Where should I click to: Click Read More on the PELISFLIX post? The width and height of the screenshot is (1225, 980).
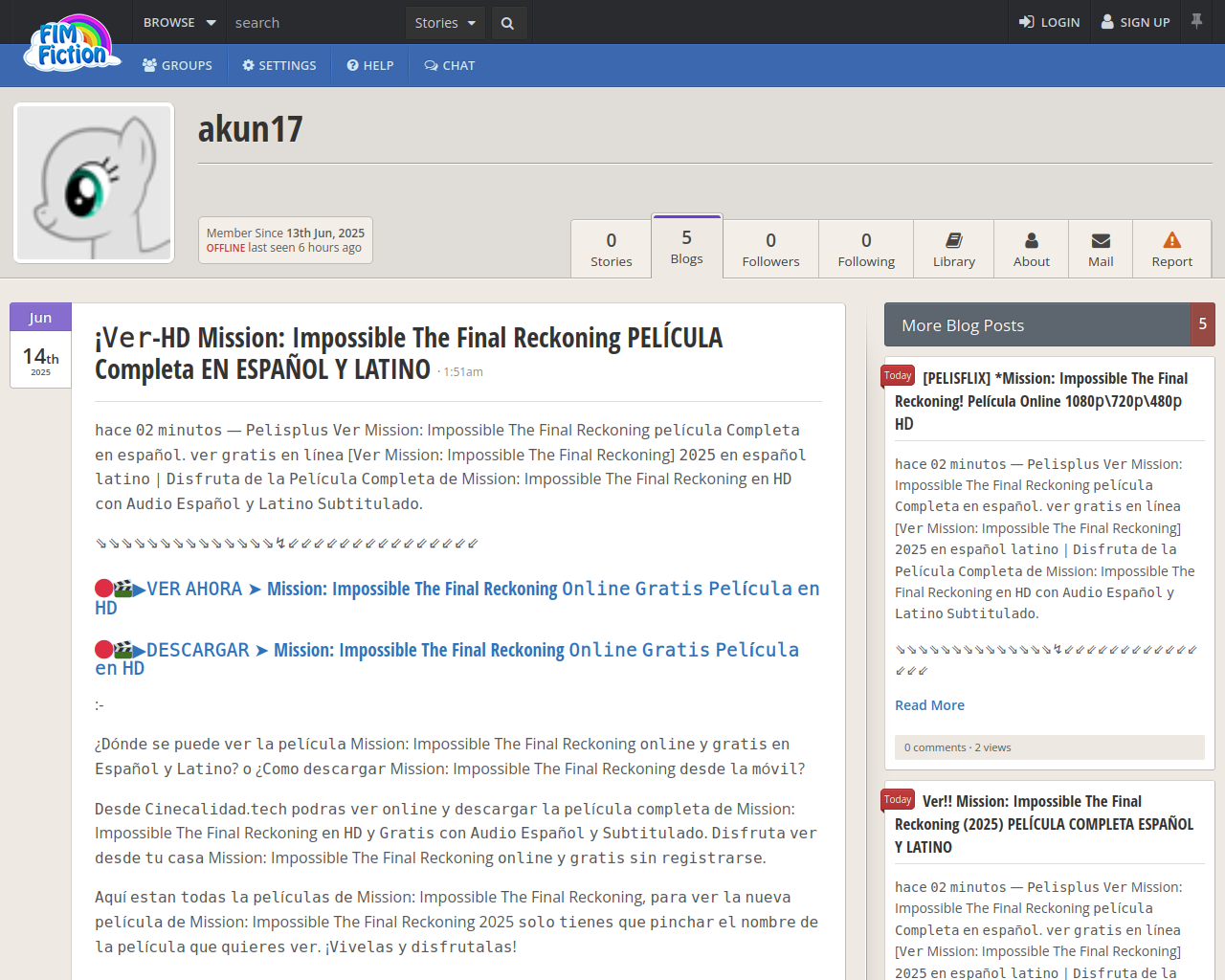pos(929,705)
